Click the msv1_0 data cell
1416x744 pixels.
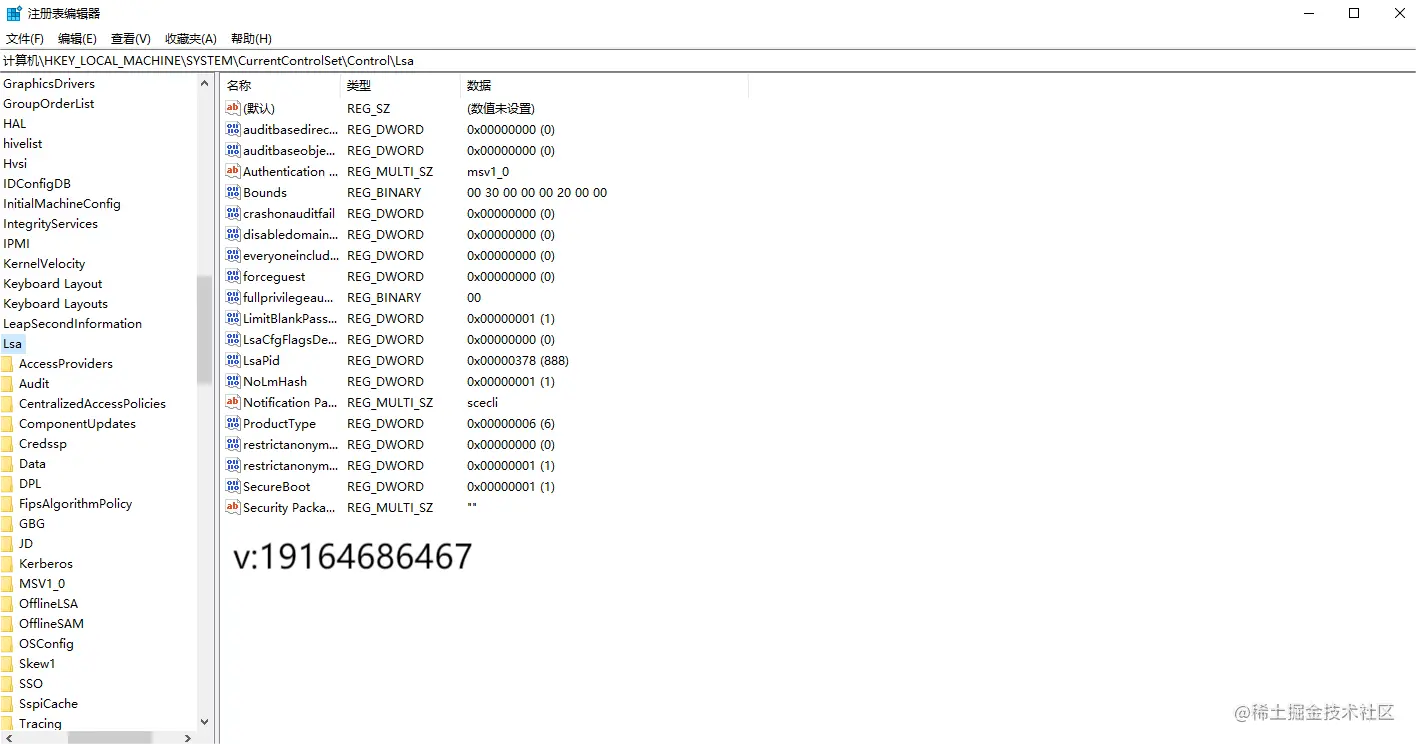coord(488,172)
